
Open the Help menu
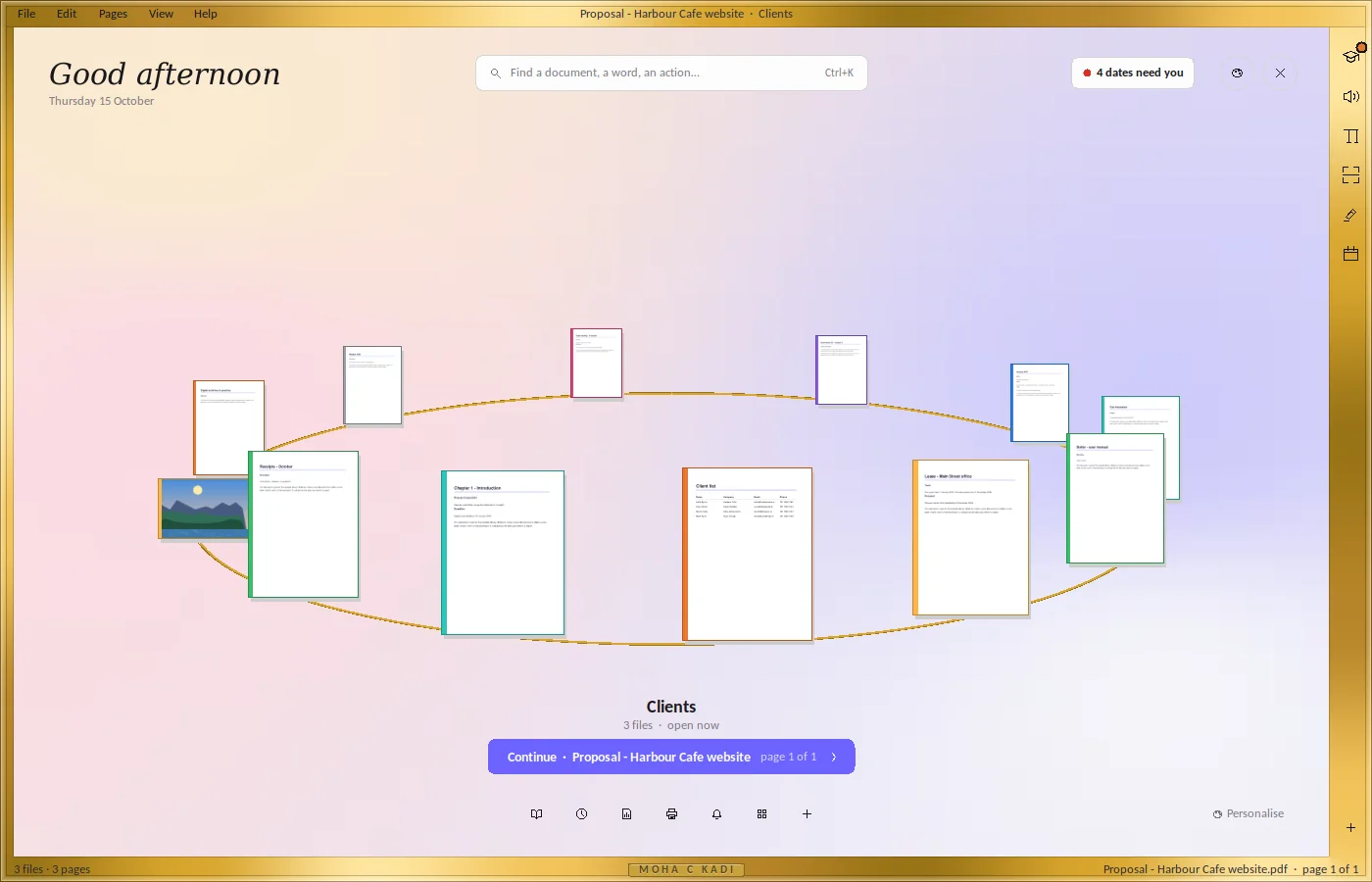pyautogui.click(x=206, y=14)
